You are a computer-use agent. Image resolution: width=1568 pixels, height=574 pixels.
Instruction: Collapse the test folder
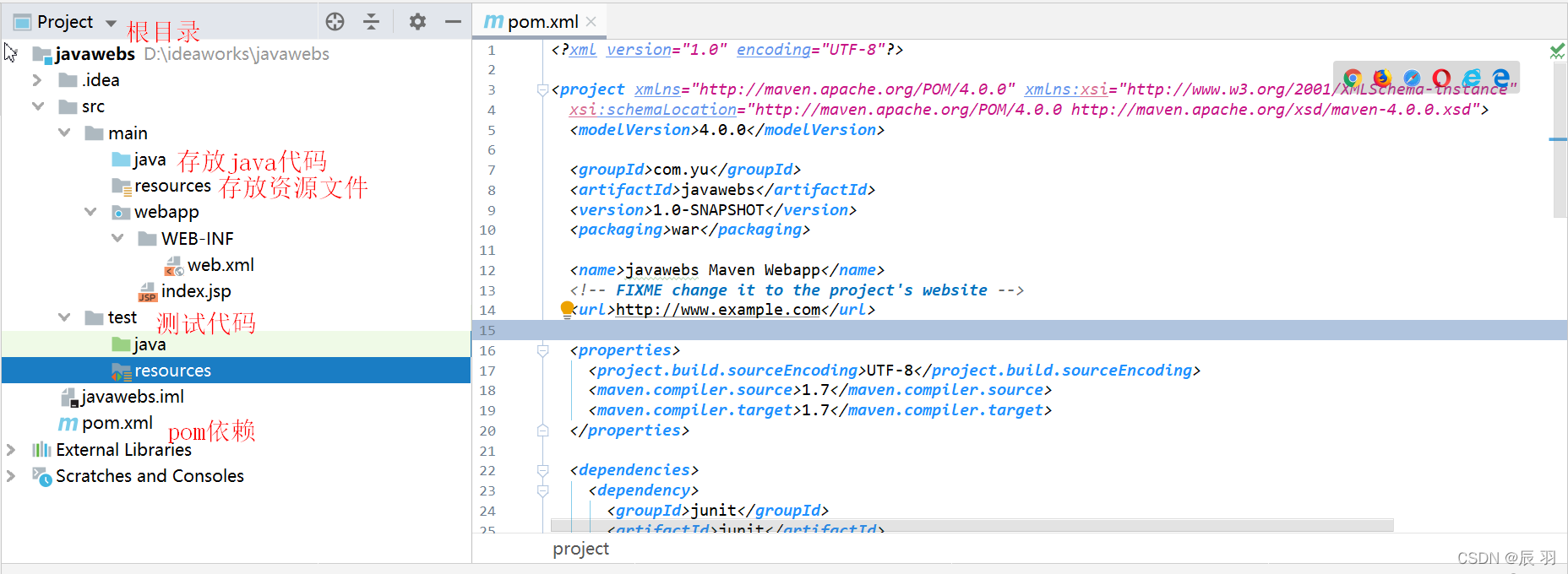[64, 317]
